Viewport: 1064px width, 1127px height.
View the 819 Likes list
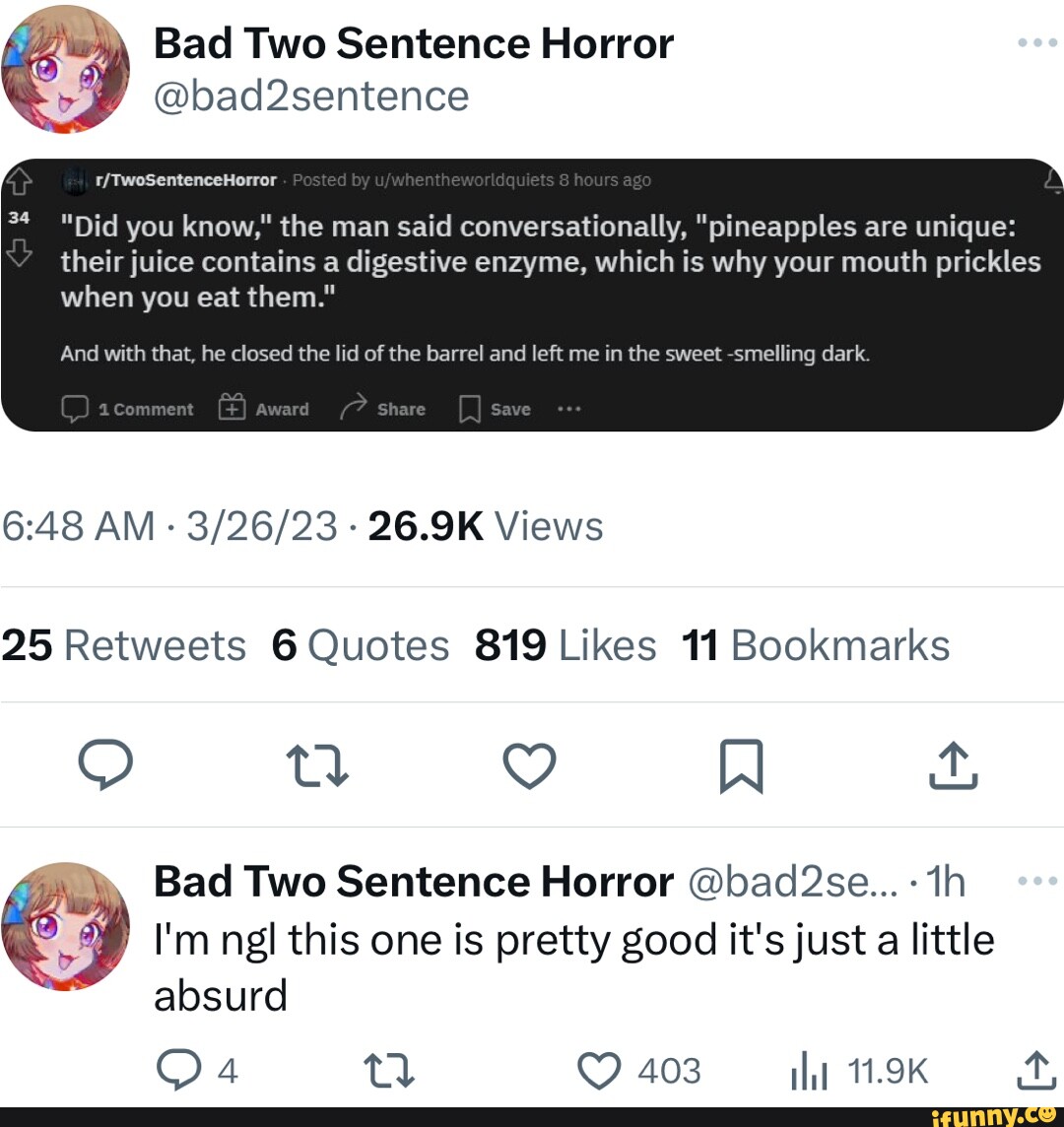pos(565,646)
